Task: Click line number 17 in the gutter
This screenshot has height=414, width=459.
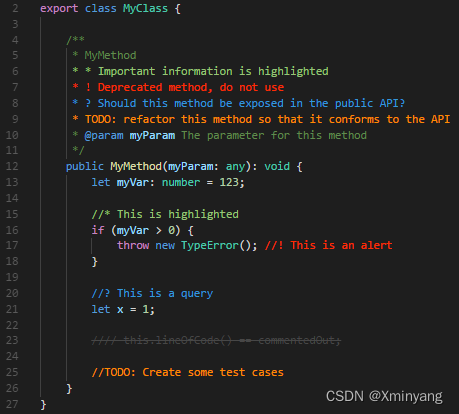Action: (12, 246)
